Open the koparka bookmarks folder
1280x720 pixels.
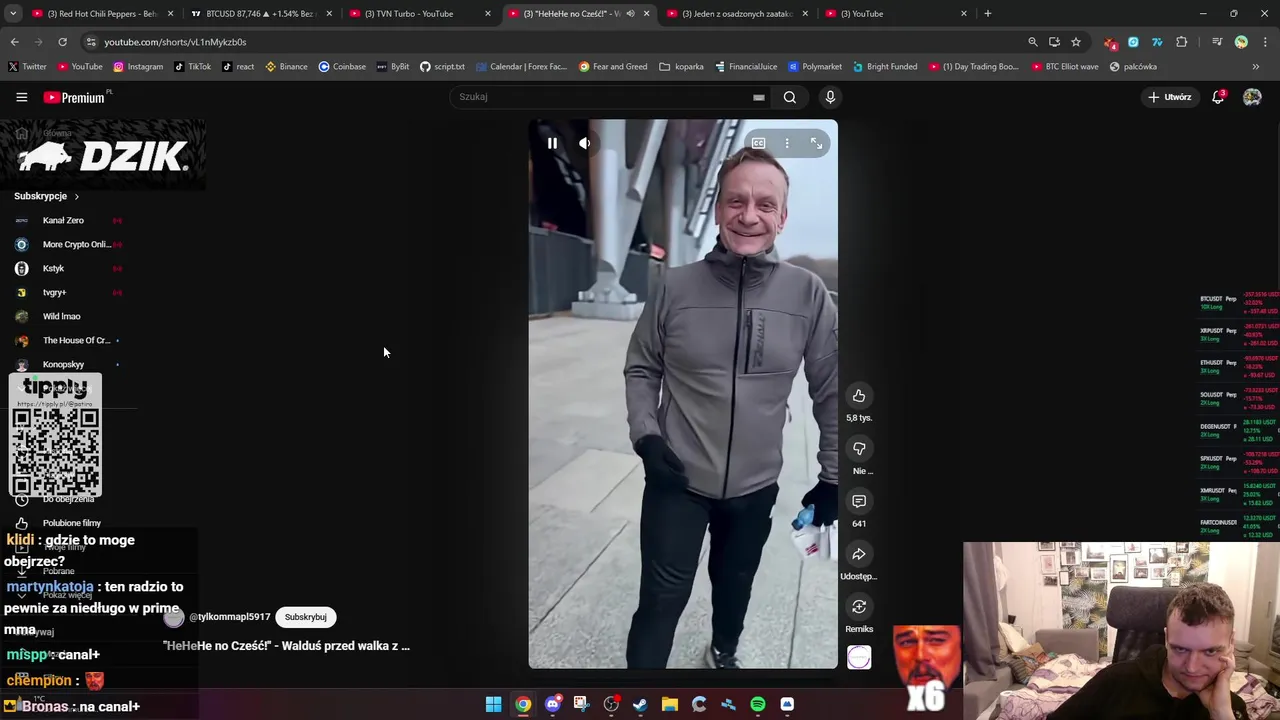(x=681, y=67)
